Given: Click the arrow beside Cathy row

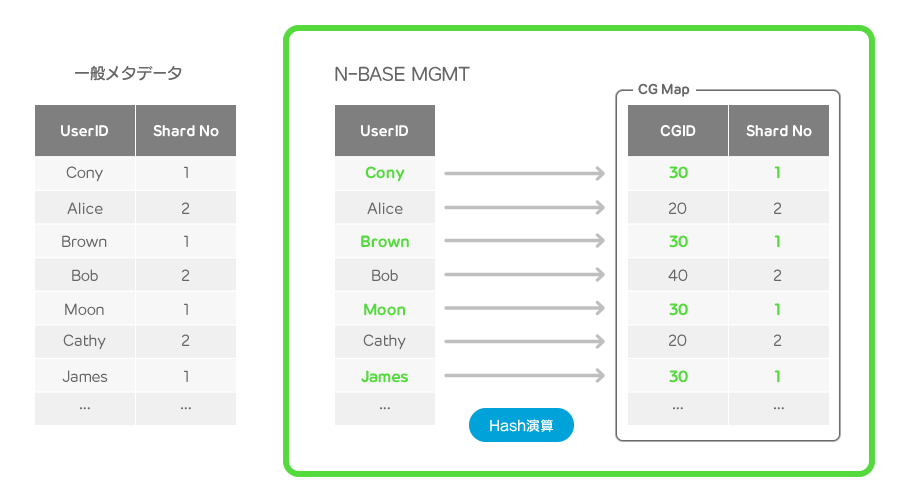Looking at the screenshot, I should tap(525, 341).
